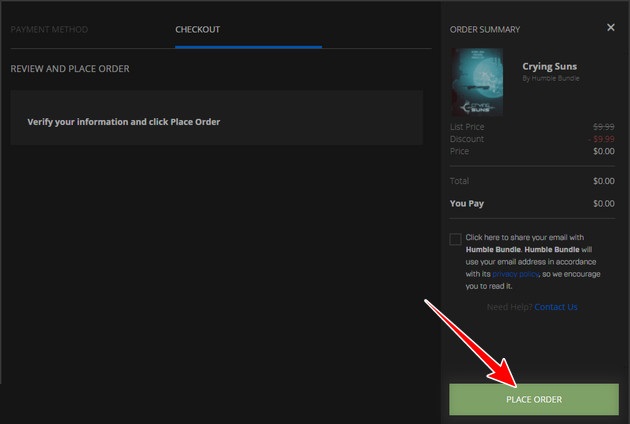Click the Crying Suns game title

click(x=549, y=66)
